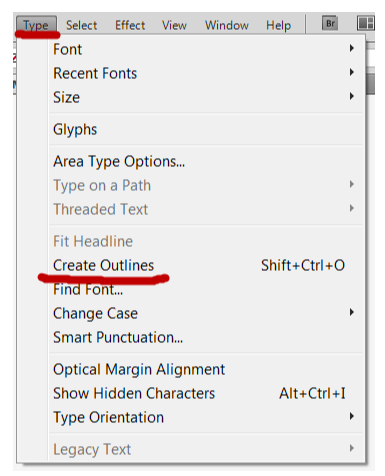Toggle Optical Margin Alignment
The height and width of the screenshot is (476, 385).
(206, 369)
